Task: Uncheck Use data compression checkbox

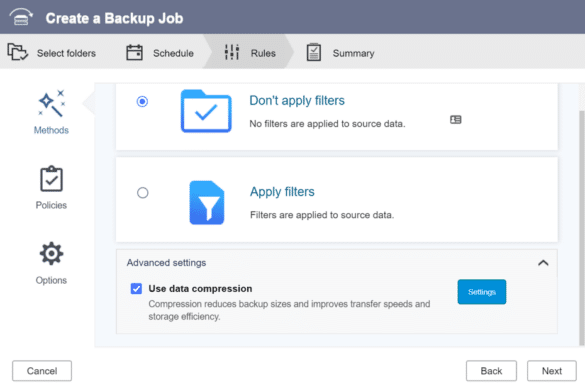Action: 136,288
